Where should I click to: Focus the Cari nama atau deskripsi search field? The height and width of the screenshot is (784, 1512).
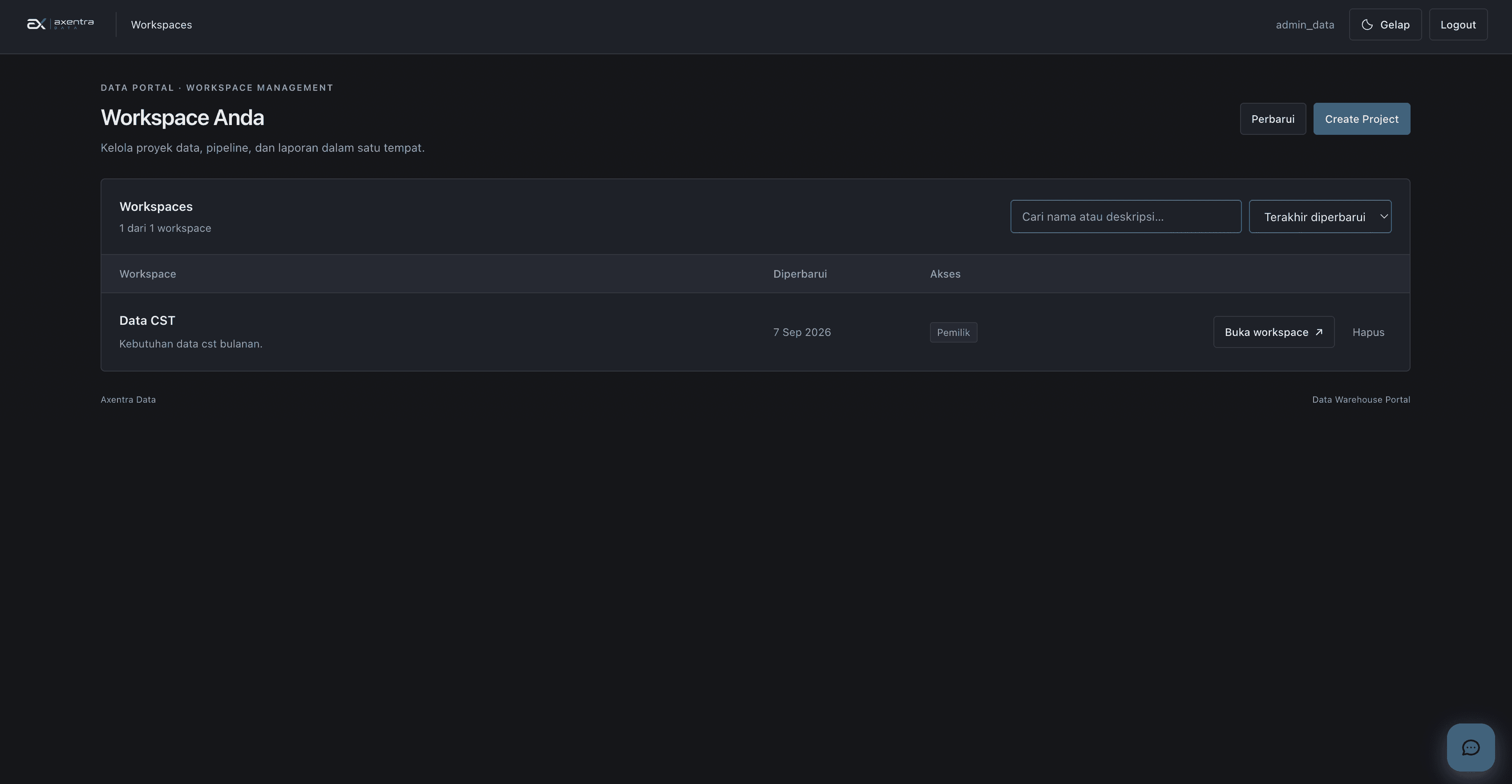[1126, 217]
